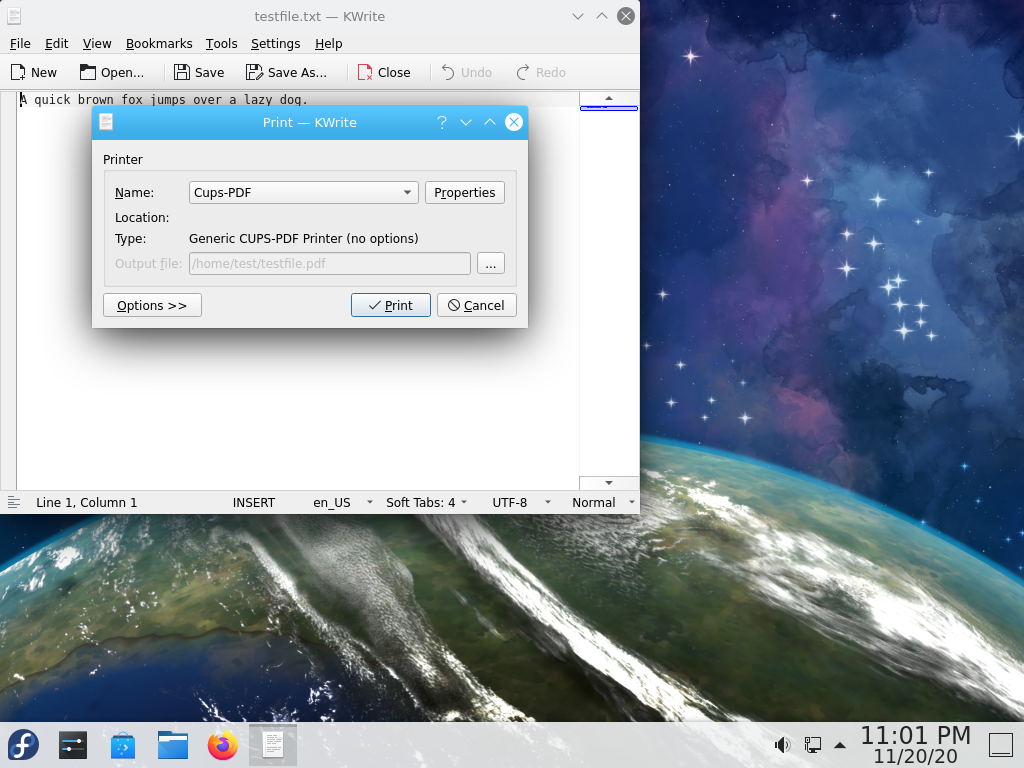Click the text line 'A quick brown fox'
Screen dimensions: 1024x768
coord(163,99)
